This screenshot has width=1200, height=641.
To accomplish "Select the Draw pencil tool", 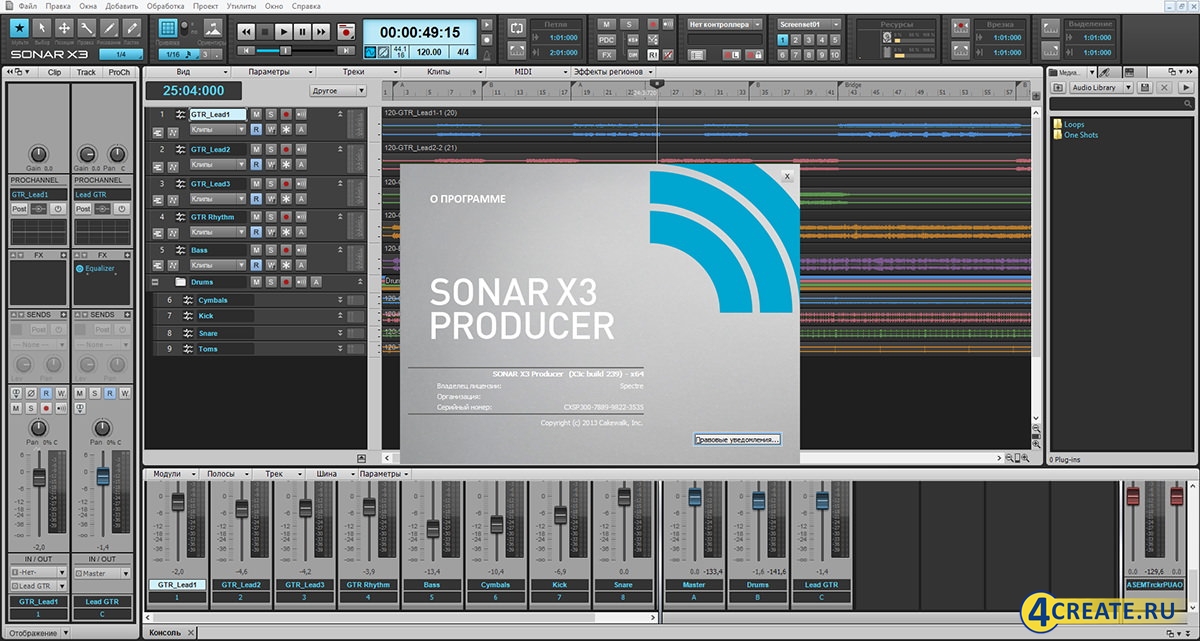I will pyautogui.click(x=109, y=28).
